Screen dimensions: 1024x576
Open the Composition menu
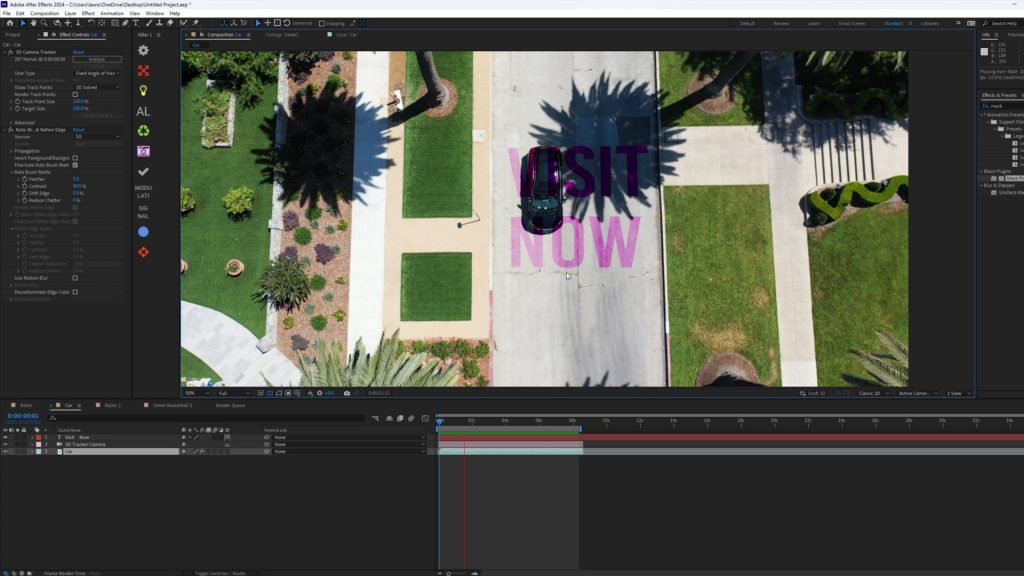(44, 13)
